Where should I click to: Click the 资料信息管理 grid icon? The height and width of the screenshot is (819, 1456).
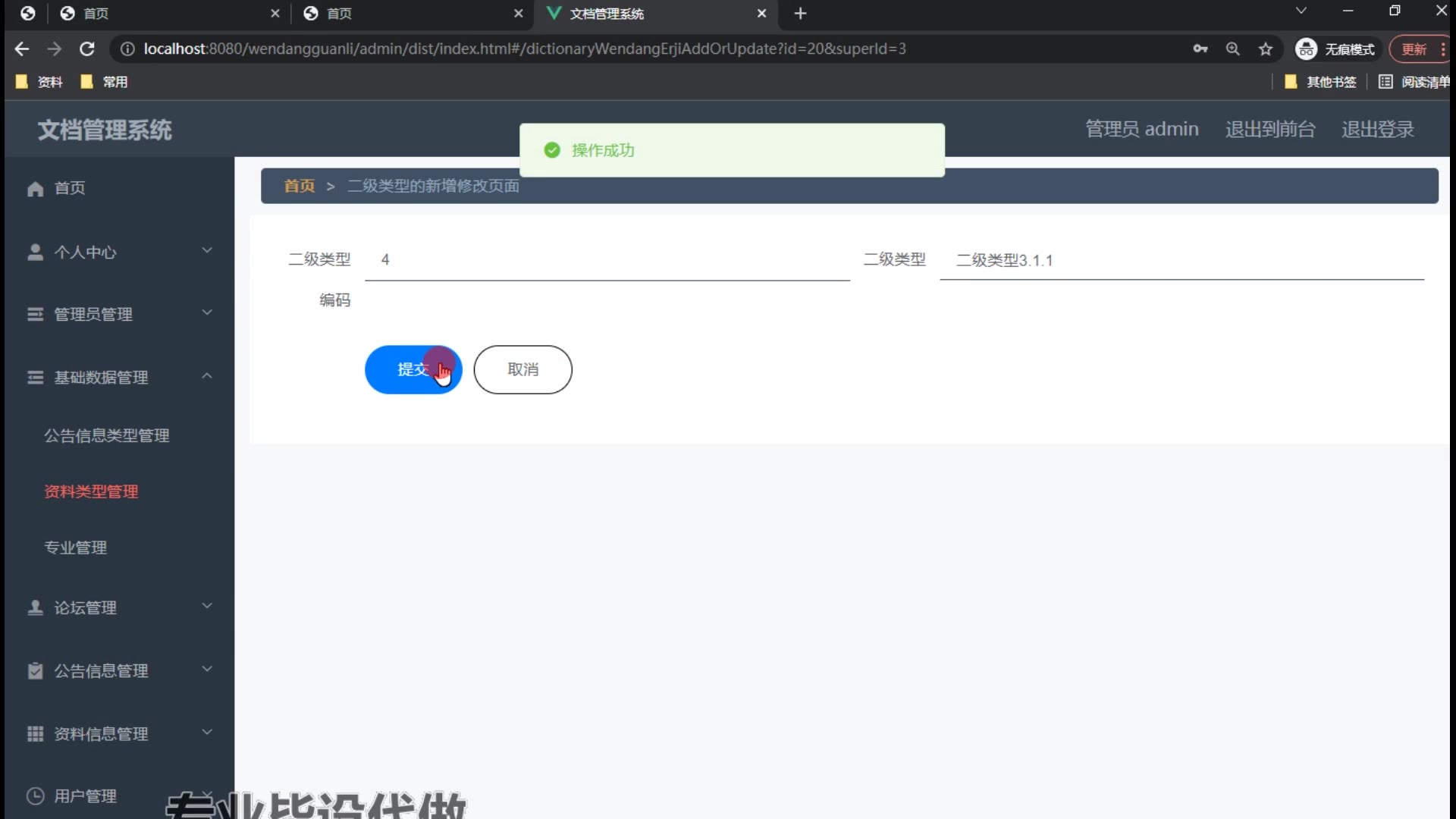(35, 733)
